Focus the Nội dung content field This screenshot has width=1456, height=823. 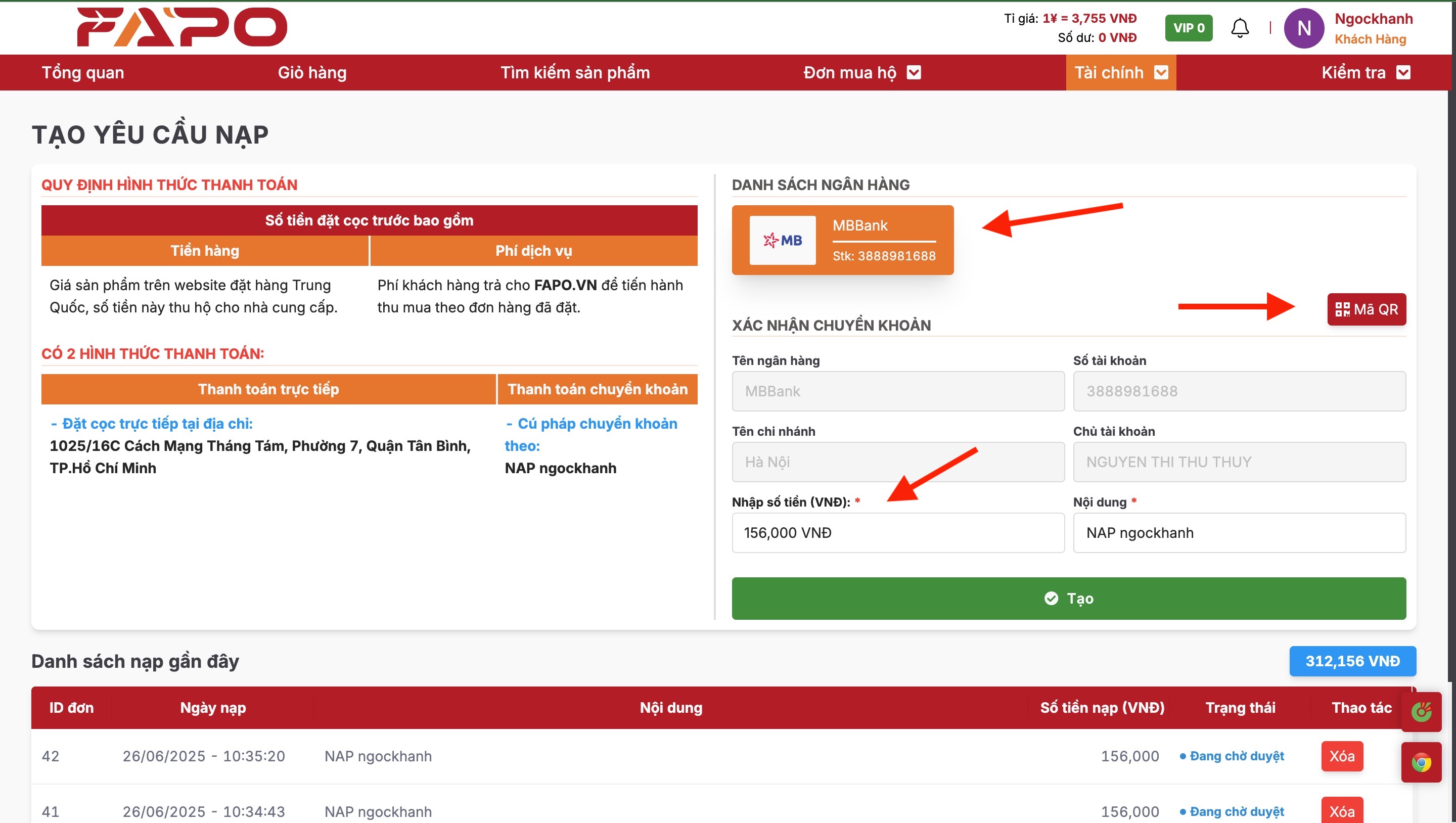[x=1239, y=532]
